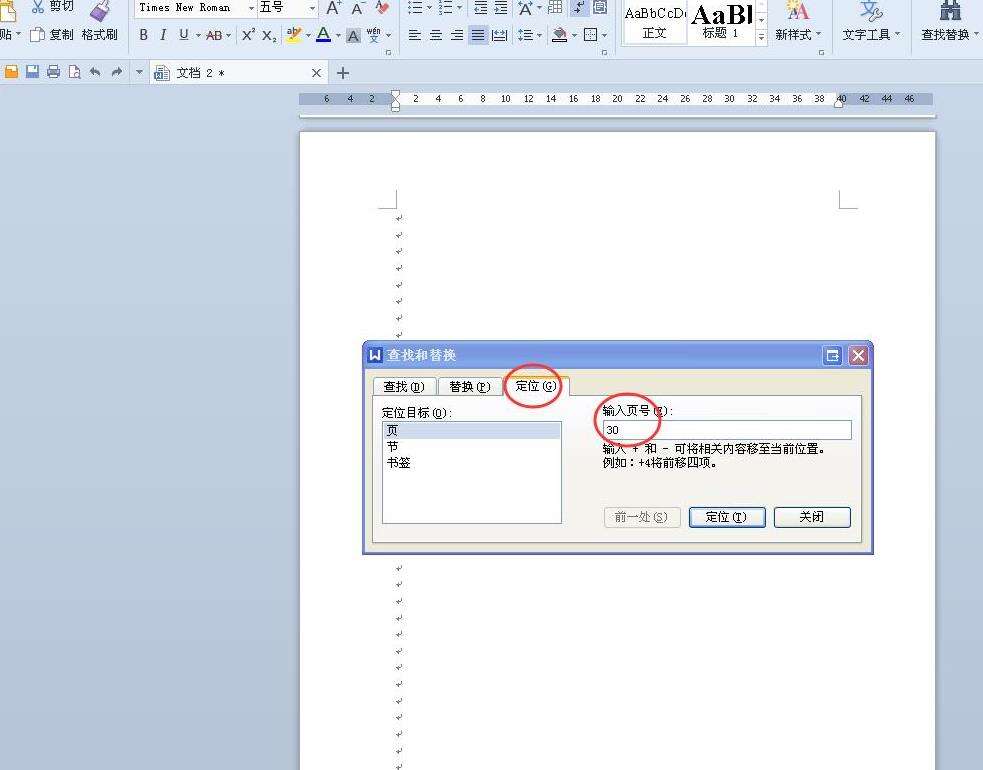Expand the 新样式 dropdown
This screenshot has height=770, width=983.
[x=819, y=35]
